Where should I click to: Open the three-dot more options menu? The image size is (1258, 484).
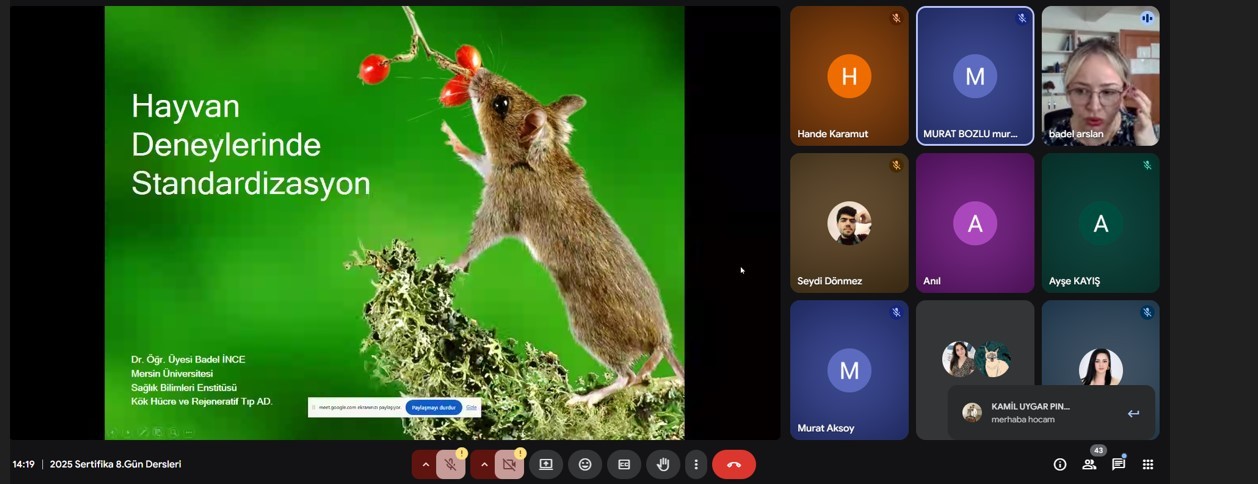(x=696, y=464)
